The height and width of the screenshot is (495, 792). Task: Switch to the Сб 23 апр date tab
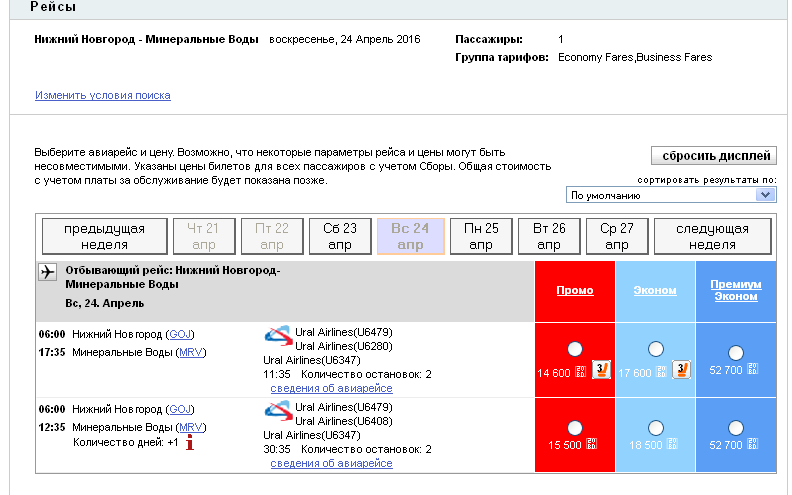click(x=340, y=236)
